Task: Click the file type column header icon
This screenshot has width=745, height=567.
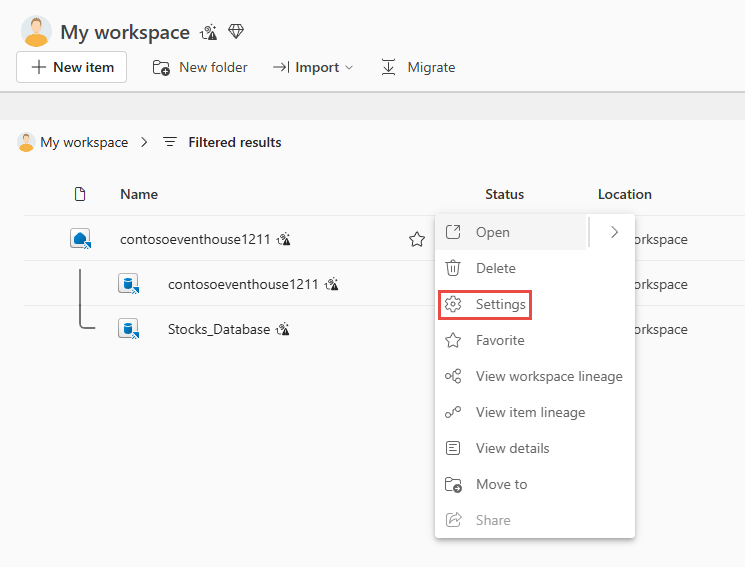Action: [81, 194]
